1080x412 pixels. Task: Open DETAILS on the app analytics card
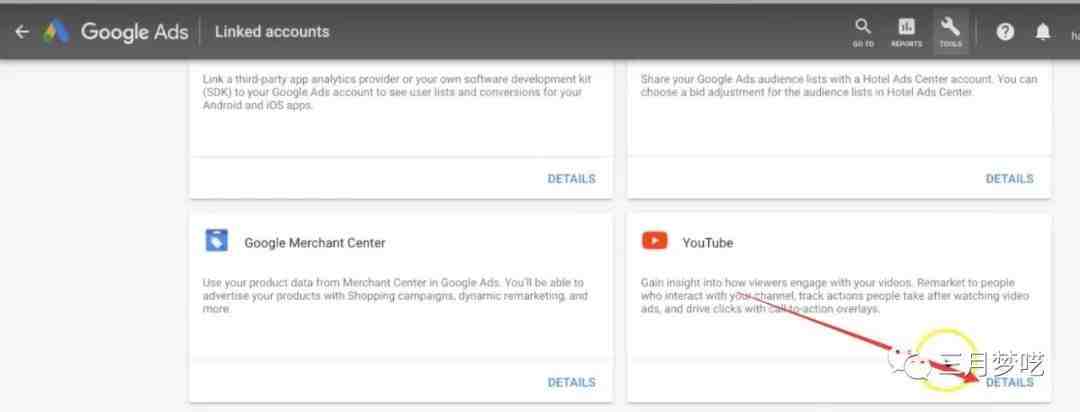[x=571, y=179]
